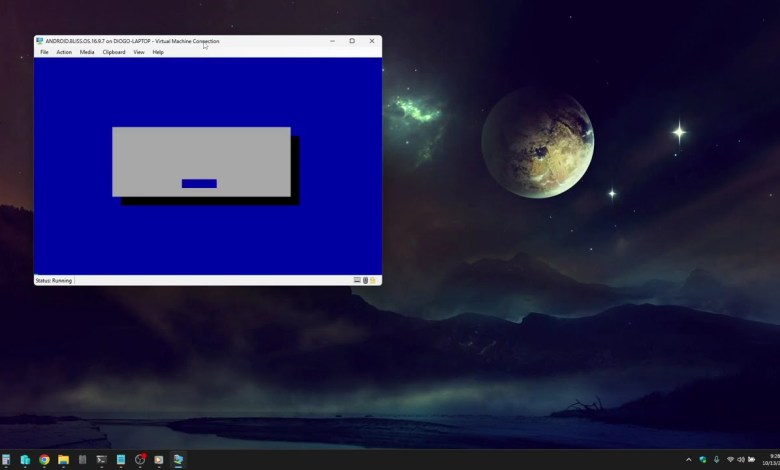Image resolution: width=780 pixels, height=470 pixels.
Task: Click the battery icon in the system tray
Action: point(751,460)
